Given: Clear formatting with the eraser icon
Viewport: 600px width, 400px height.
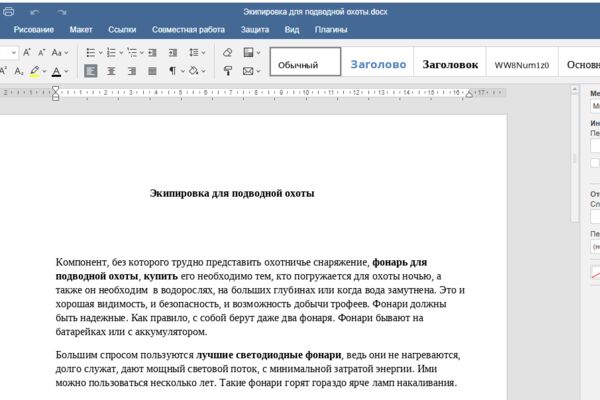Looking at the screenshot, I should (x=227, y=52).
